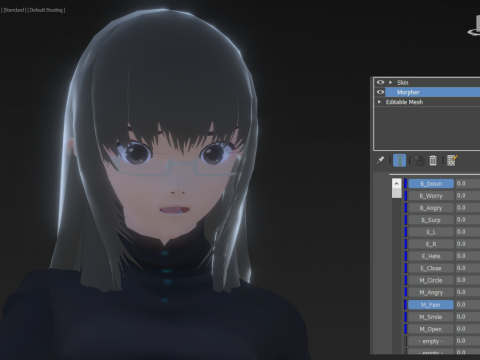480x360 pixels.
Task: Select the E_Hate morph channel
Action: pyautogui.click(x=431, y=256)
